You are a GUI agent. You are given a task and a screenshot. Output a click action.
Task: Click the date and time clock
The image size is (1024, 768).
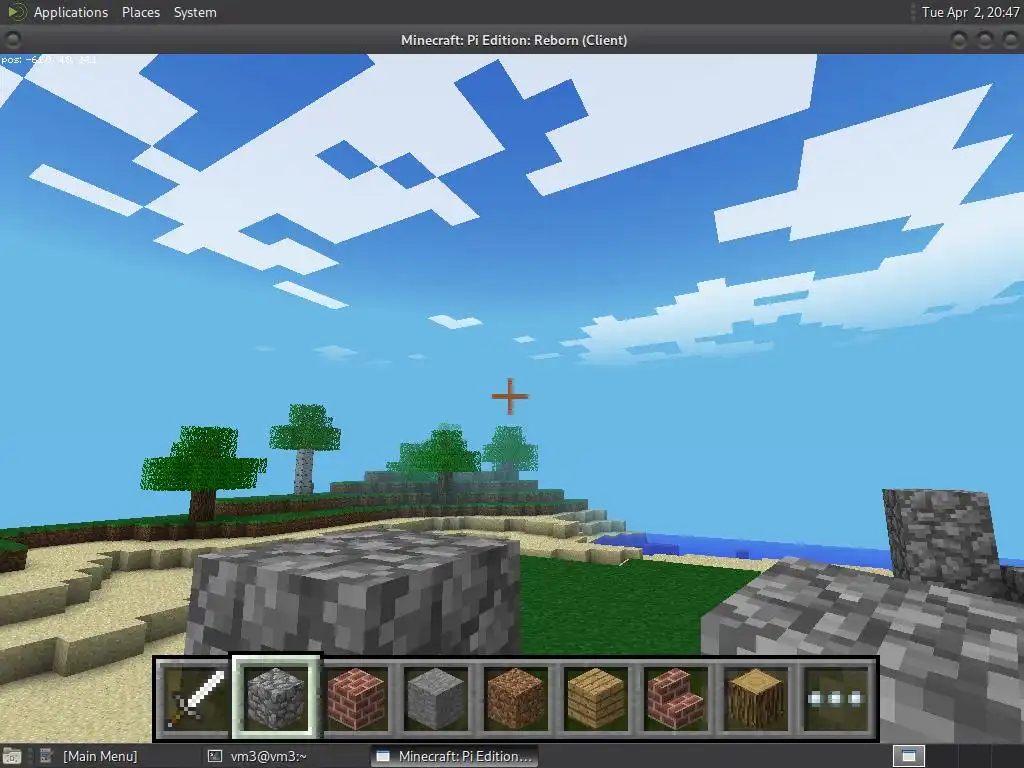[970, 12]
